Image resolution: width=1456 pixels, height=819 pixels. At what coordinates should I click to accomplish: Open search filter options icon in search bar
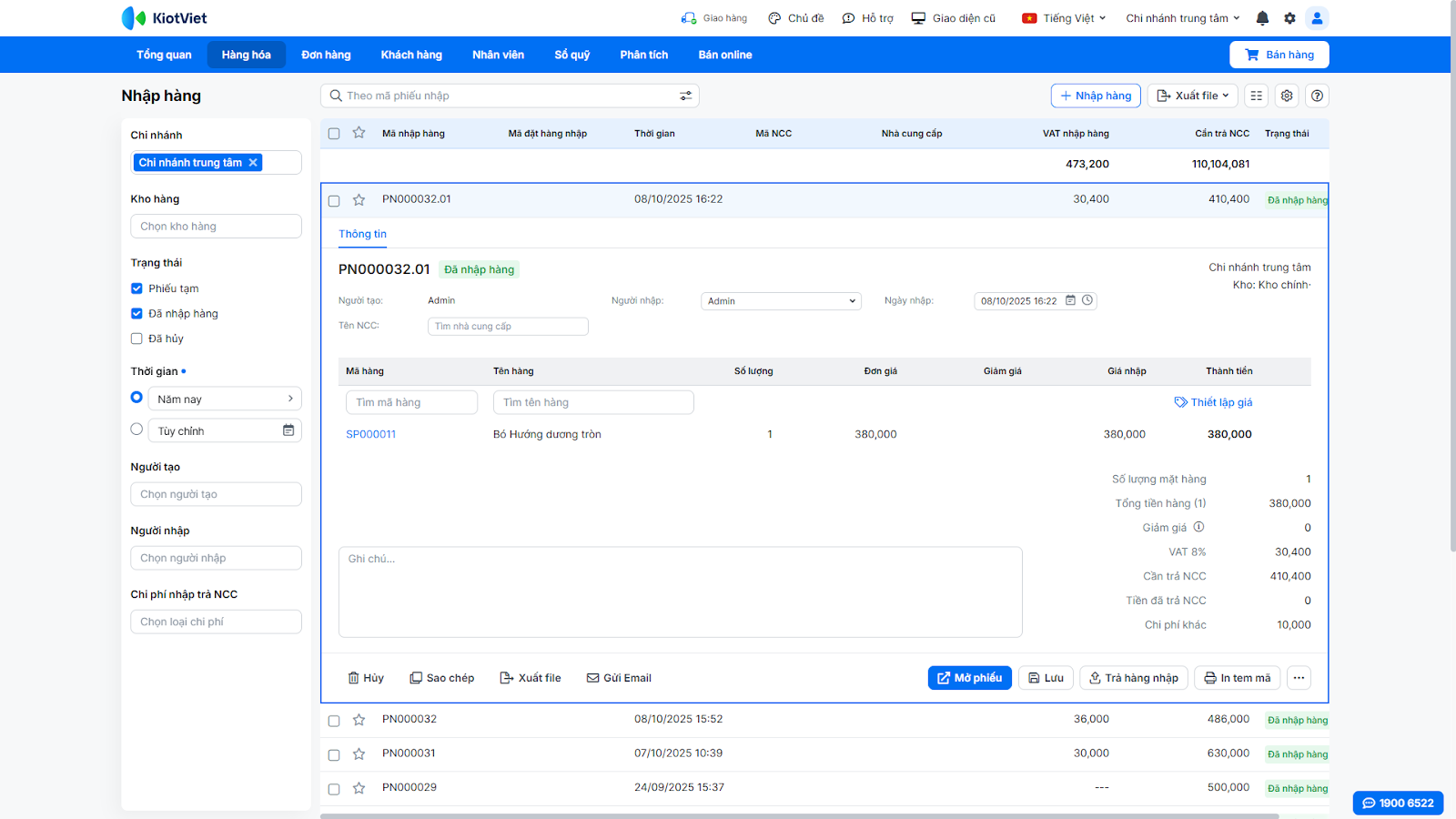click(x=685, y=96)
